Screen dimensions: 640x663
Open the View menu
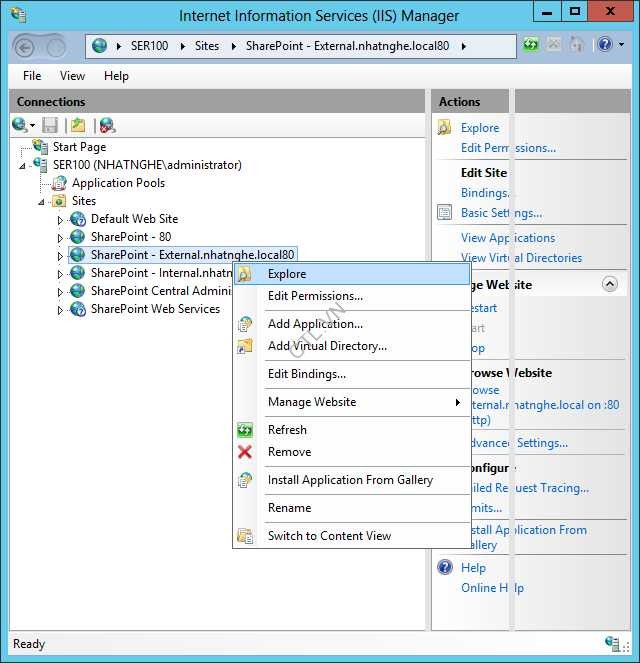coord(72,76)
